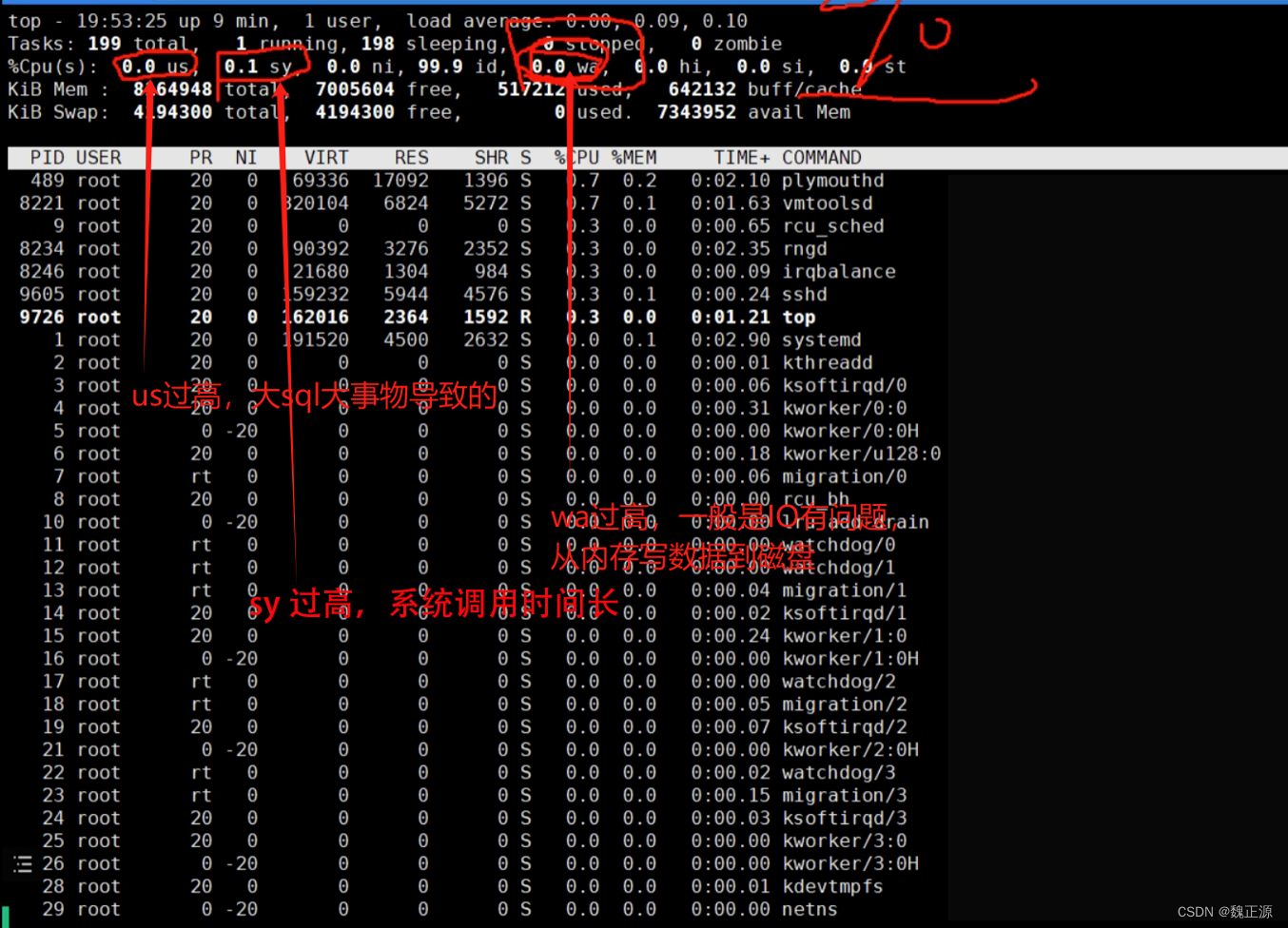The width and height of the screenshot is (1288, 928).
Task: Click the 5272 SHR value for vmtoolsd
Action: (x=486, y=203)
